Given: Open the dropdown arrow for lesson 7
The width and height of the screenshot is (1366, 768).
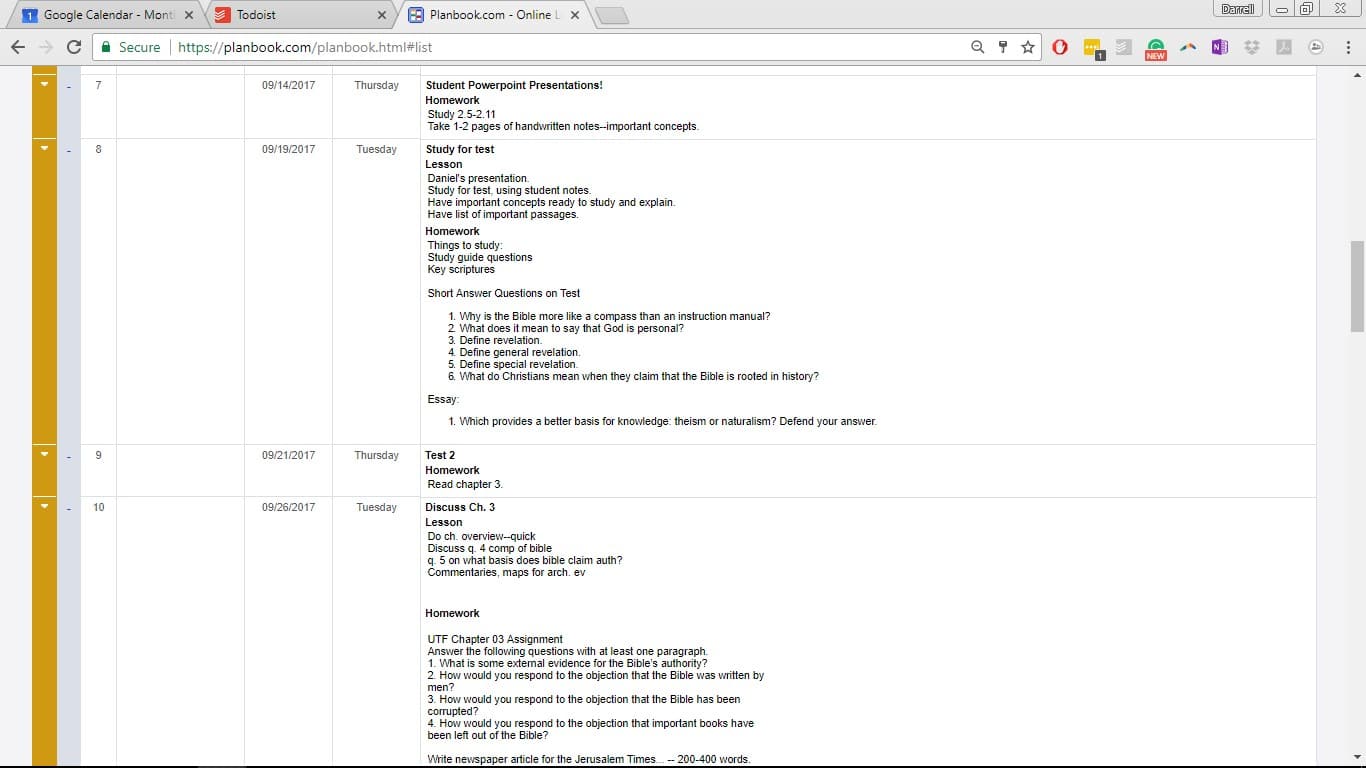Looking at the screenshot, I should coord(44,85).
